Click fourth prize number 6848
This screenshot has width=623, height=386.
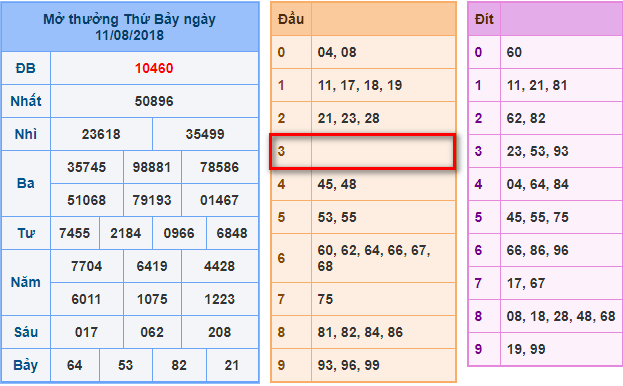pos(232,233)
